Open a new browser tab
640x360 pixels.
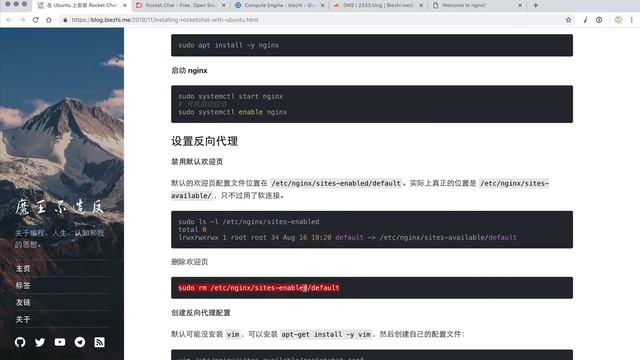[536, 5]
